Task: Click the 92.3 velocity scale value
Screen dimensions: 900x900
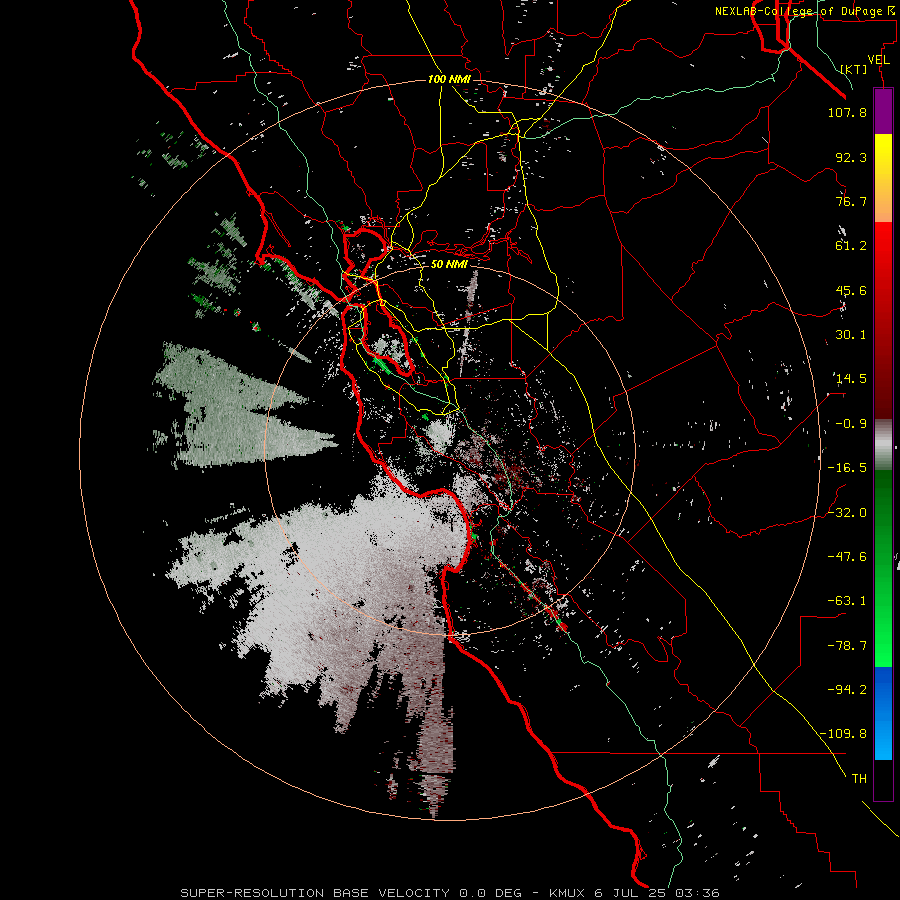Action: (851, 157)
